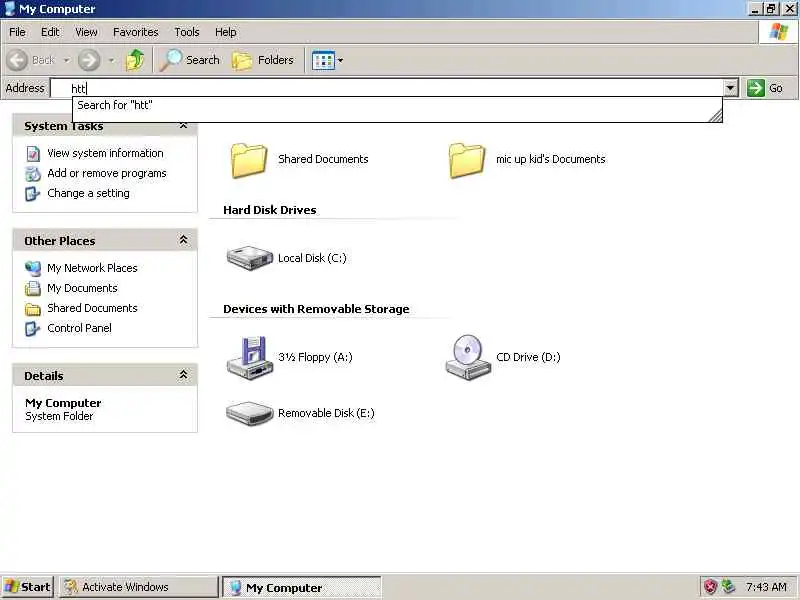Screen dimensions: 800x600
Task: Open Activate Windows taskbar button
Action: tap(138, 587)
